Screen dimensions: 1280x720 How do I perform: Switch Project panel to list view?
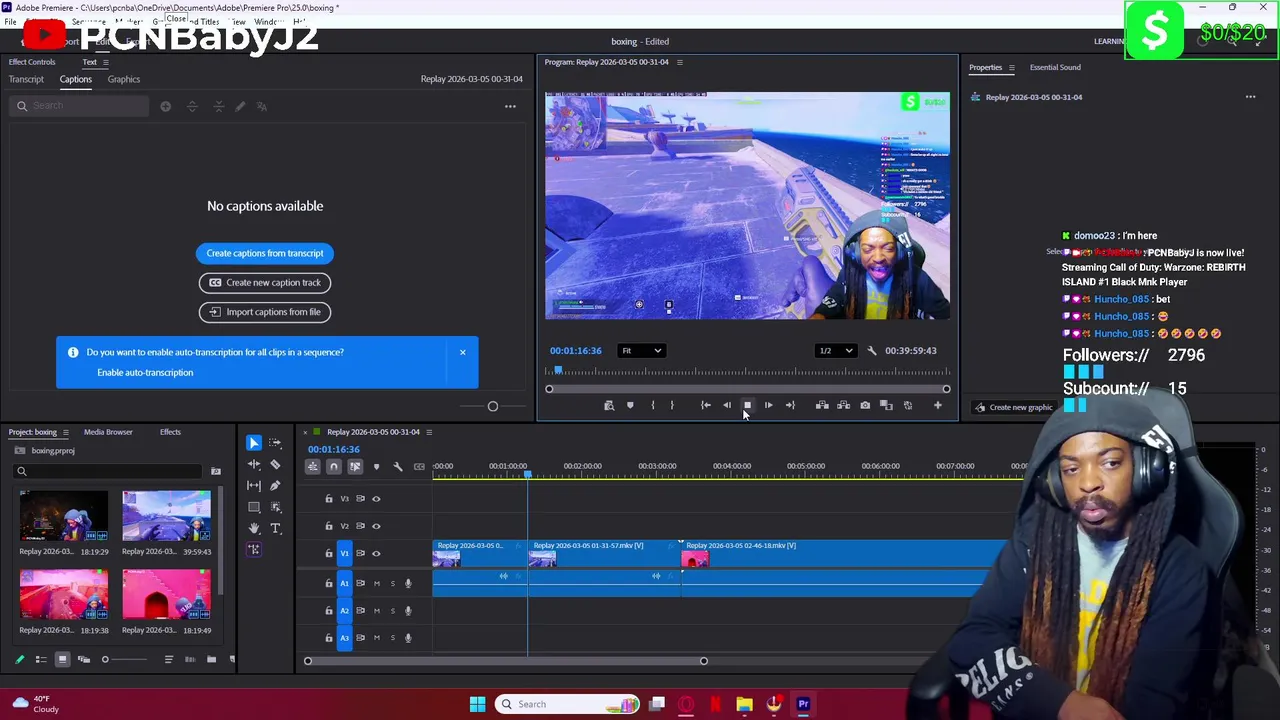[41, 659]
